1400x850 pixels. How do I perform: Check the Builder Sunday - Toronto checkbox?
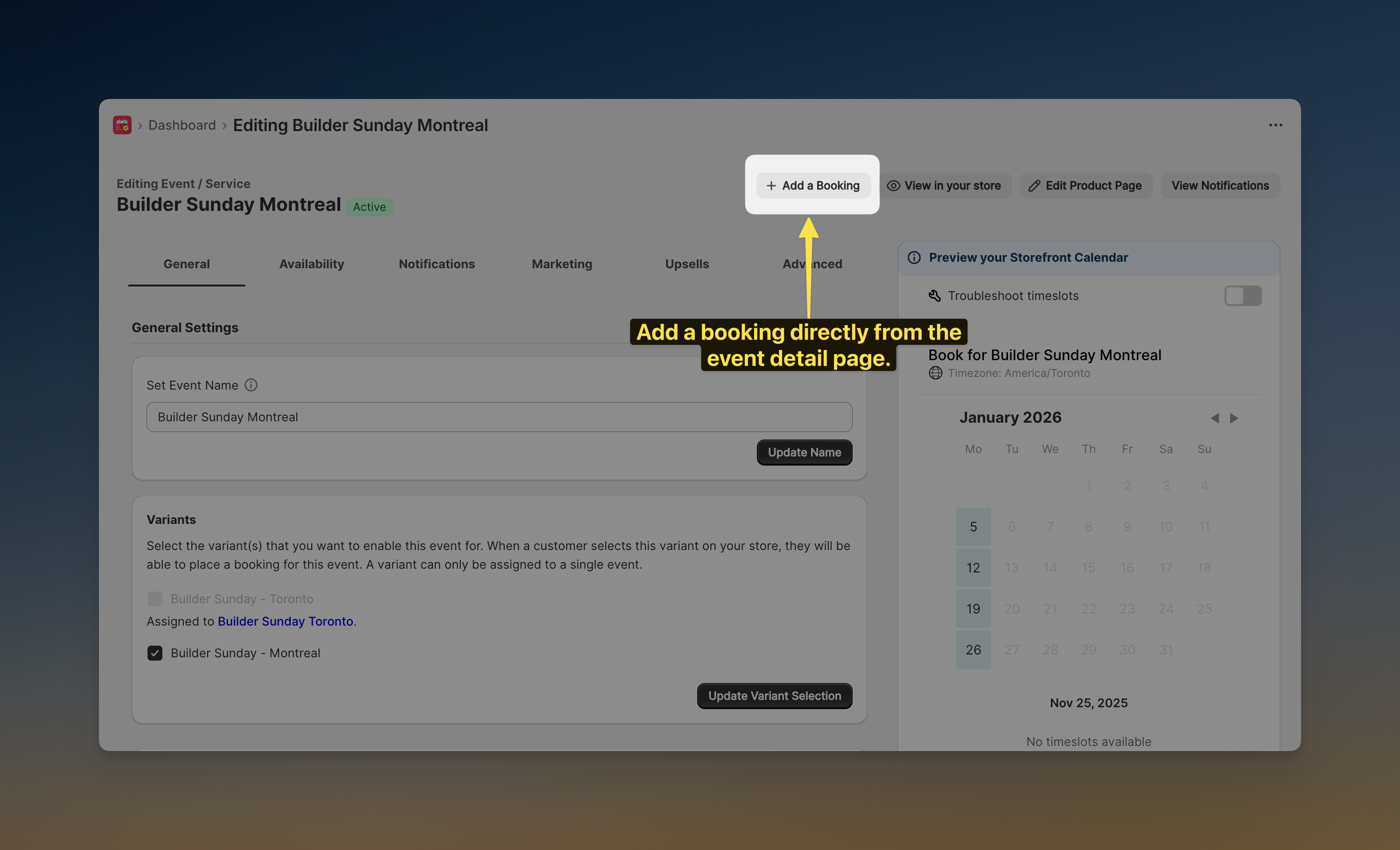(x=154, y=598)
